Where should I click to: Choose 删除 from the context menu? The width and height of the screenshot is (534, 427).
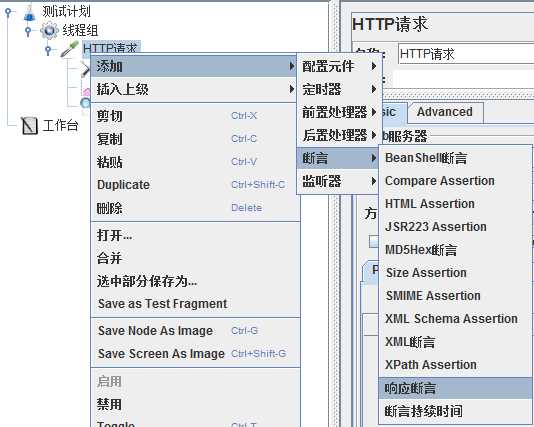(x=195, y=208)
